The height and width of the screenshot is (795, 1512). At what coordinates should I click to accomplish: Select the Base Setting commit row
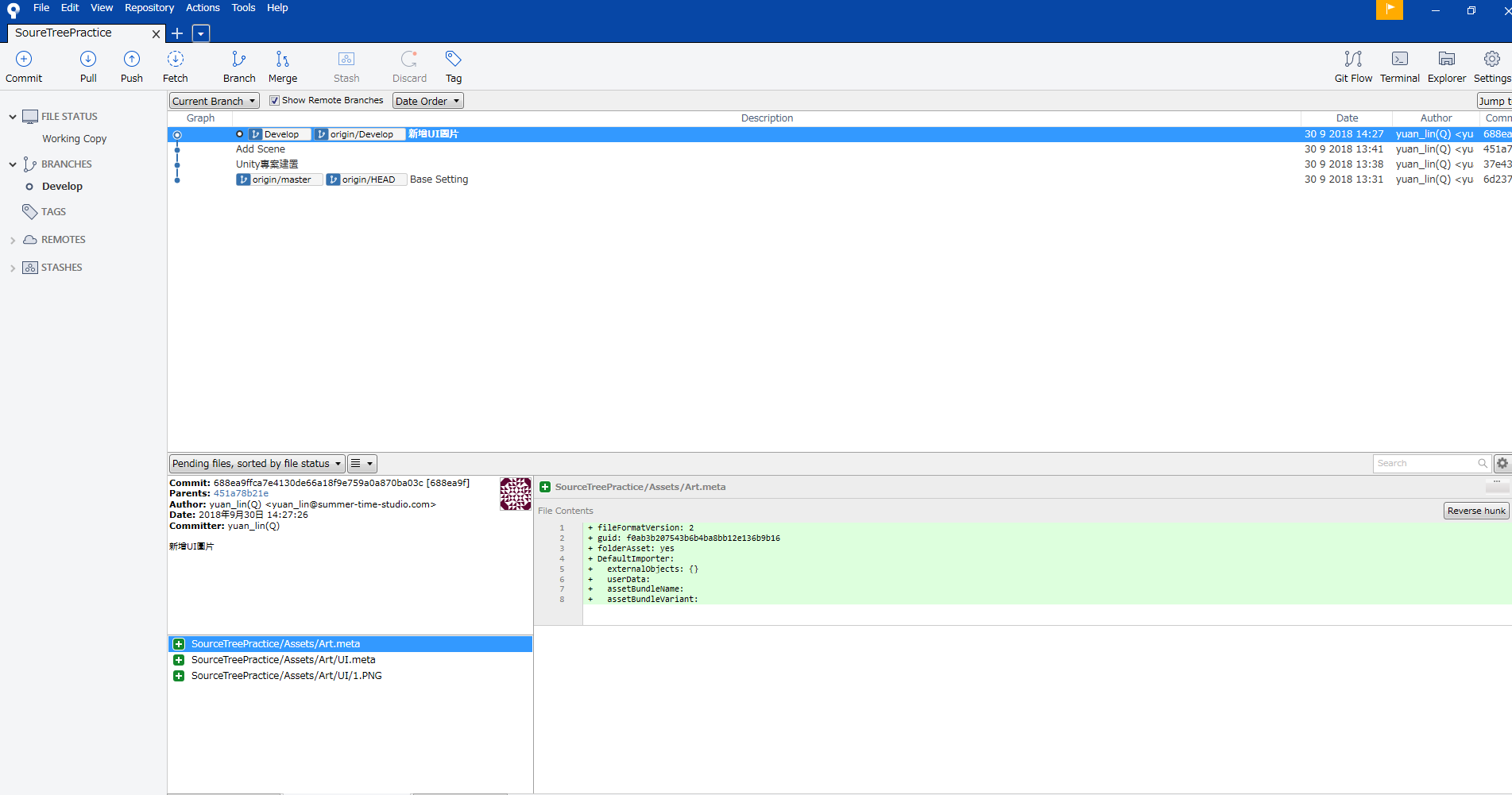click(x=839, y=179)
